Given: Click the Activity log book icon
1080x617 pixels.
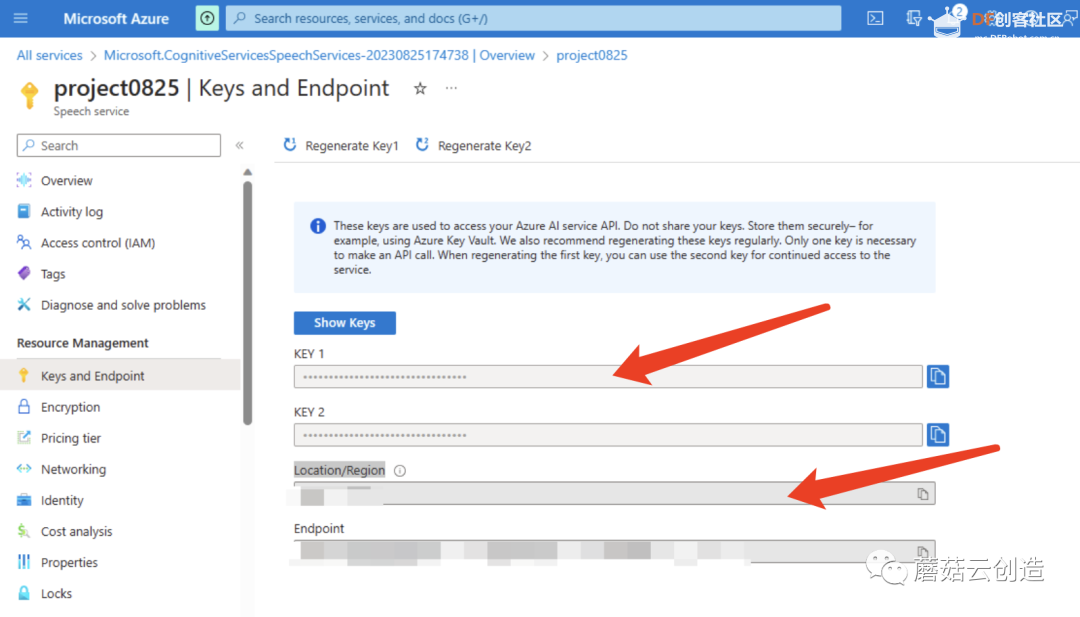Looking at the screenshot, I should tap(24, 211).
